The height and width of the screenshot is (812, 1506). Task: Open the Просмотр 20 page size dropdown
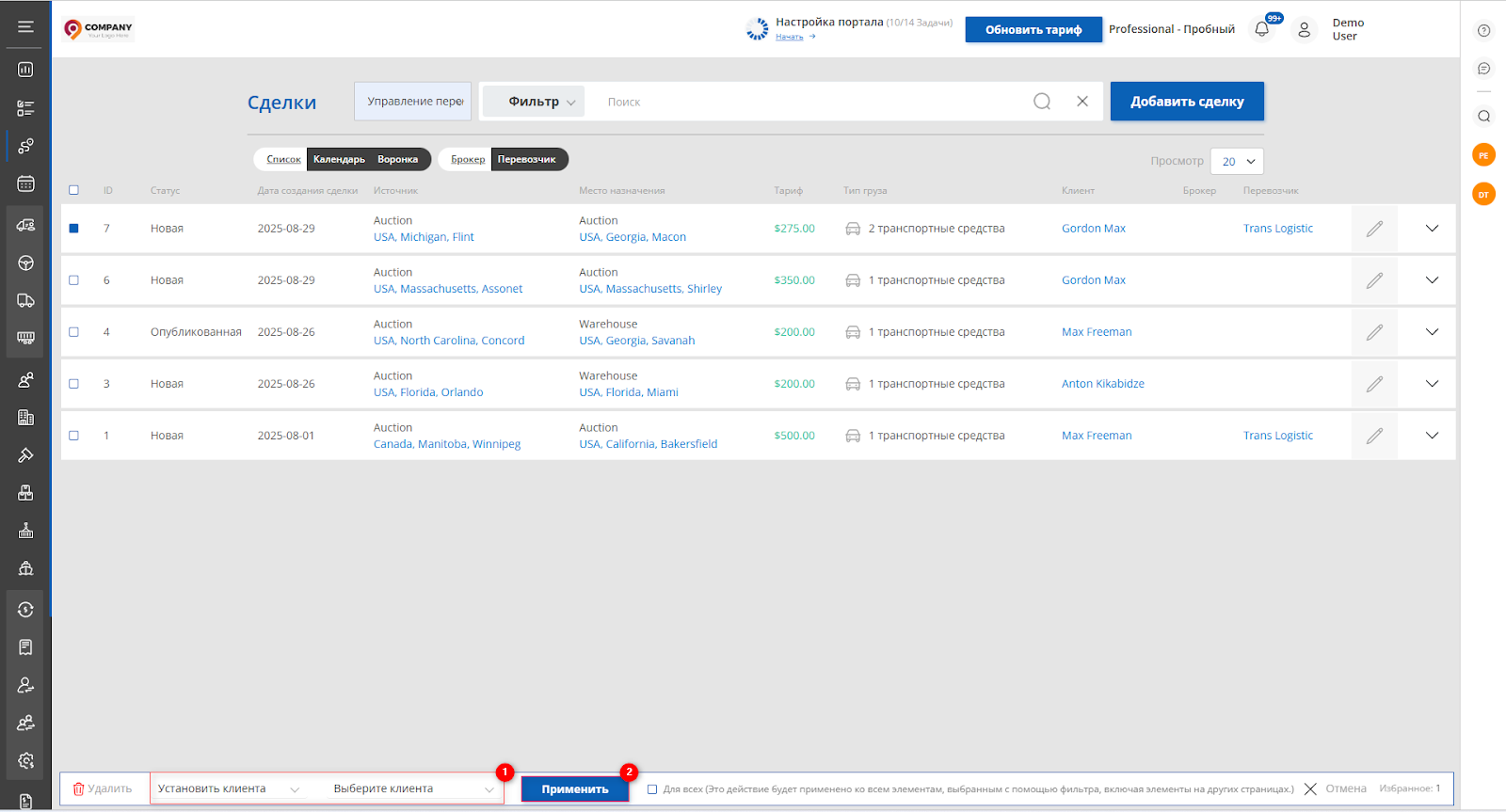coord(1237,162)
